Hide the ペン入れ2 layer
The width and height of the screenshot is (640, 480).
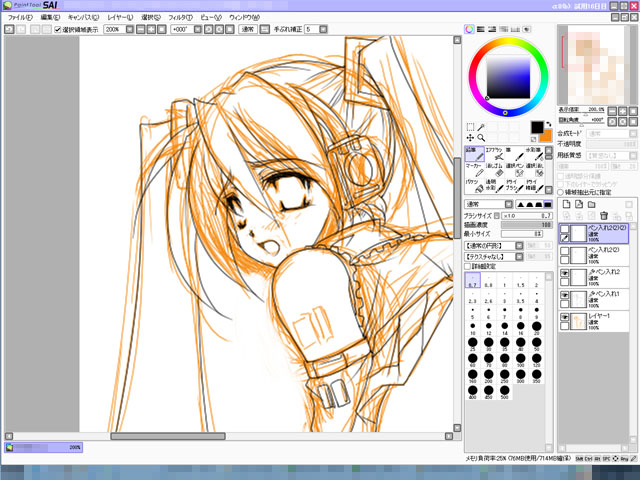point(564,273)
